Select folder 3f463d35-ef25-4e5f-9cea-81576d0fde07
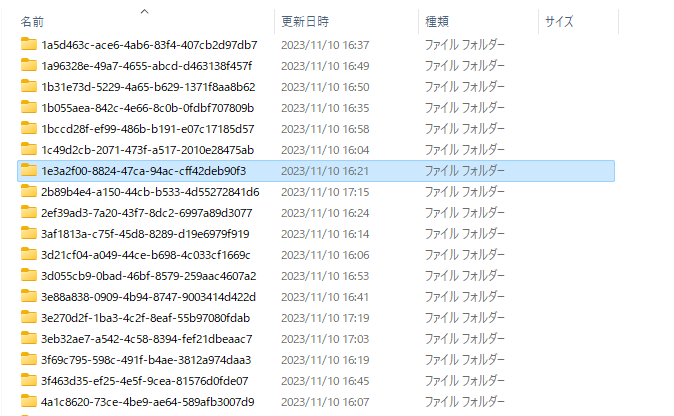 pyautogui.click(x=144, y=381)
